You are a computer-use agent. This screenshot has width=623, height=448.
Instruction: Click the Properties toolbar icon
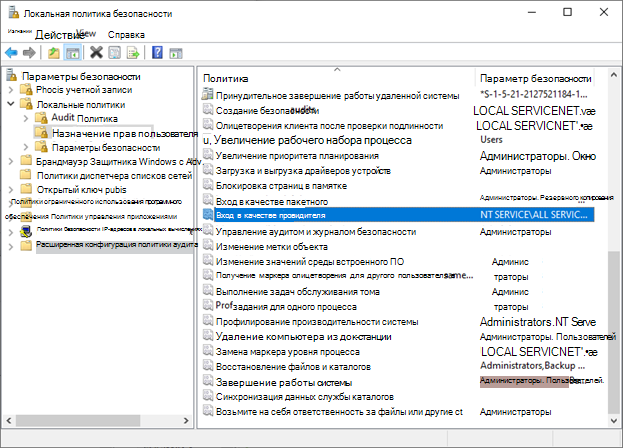click(x=114, y=52)
